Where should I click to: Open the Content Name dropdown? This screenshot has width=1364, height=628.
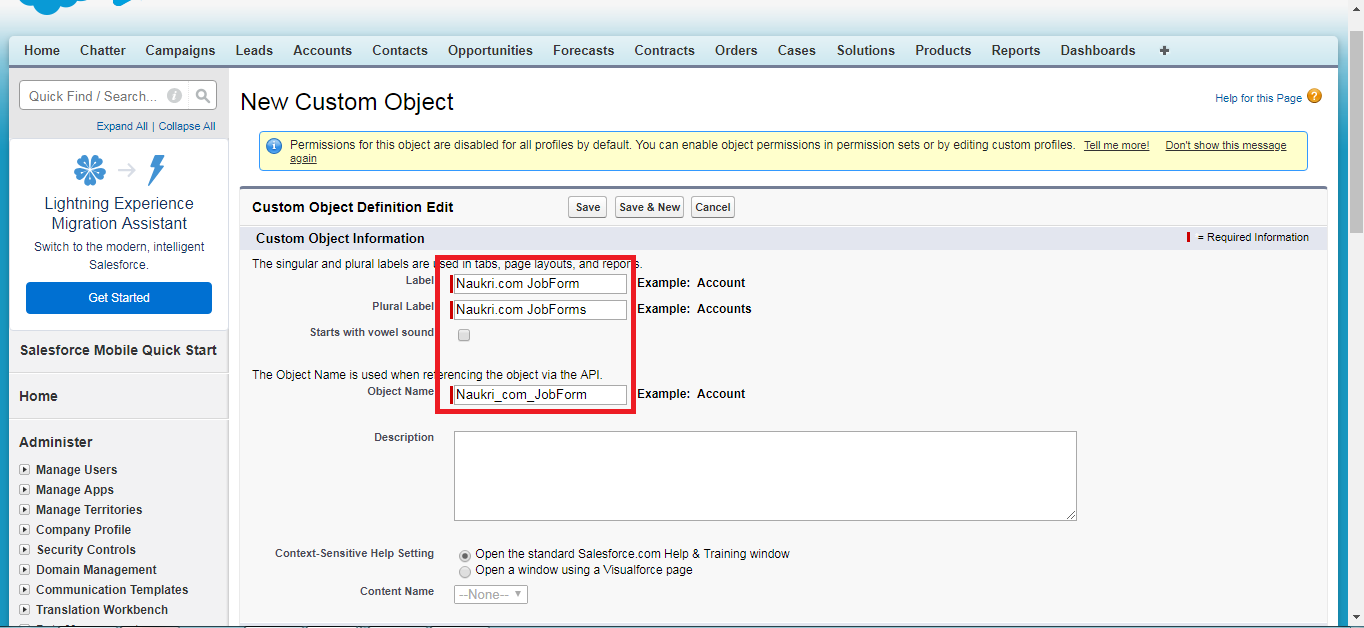[x=491, y=594]
